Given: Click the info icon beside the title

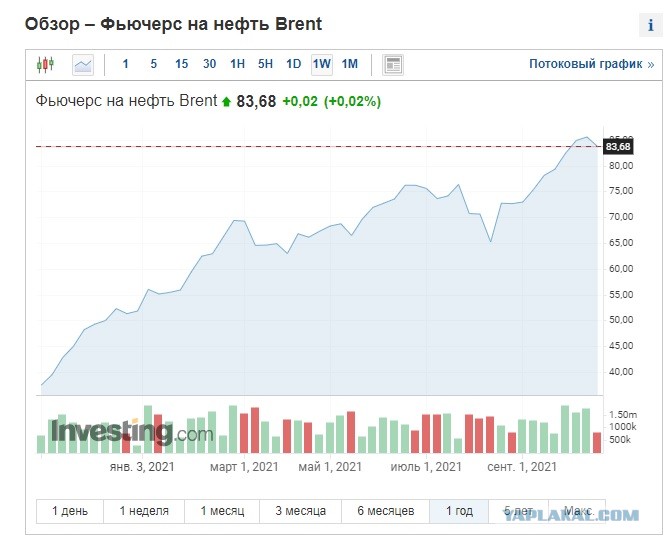Looking at the screenshot, I should pos(651,25).
